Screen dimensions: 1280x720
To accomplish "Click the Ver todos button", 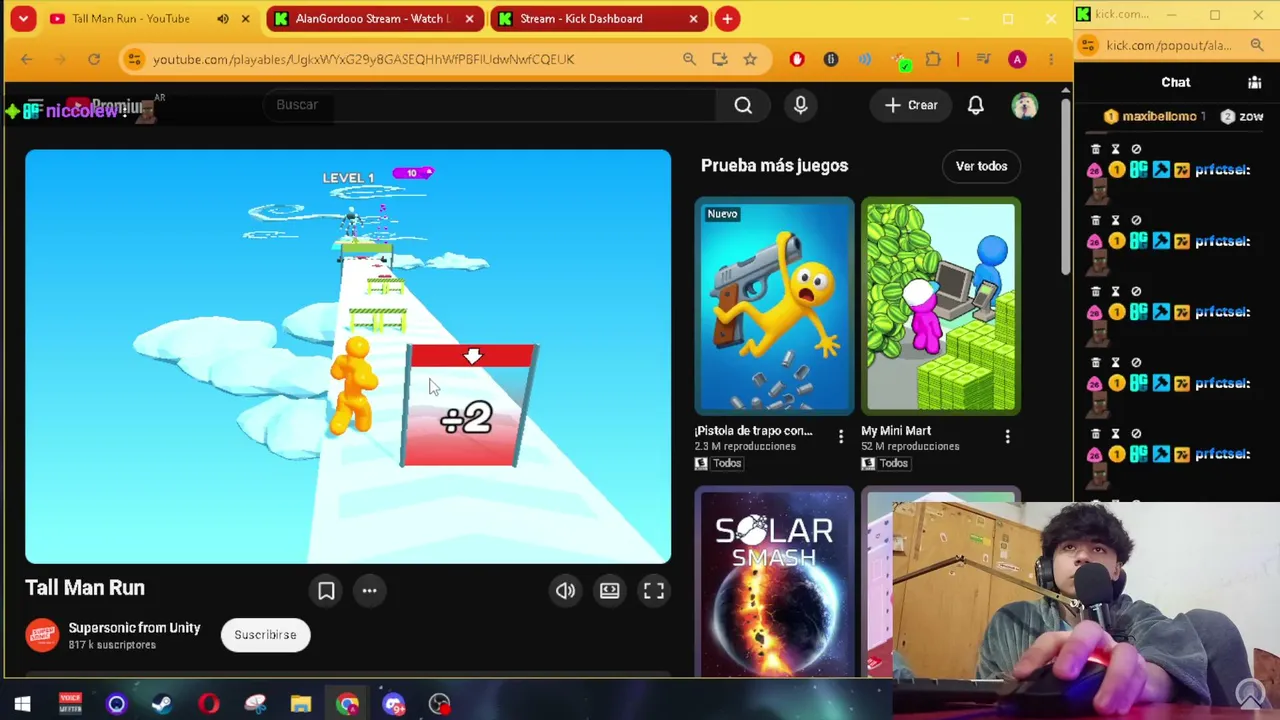I will pos(981,166).
